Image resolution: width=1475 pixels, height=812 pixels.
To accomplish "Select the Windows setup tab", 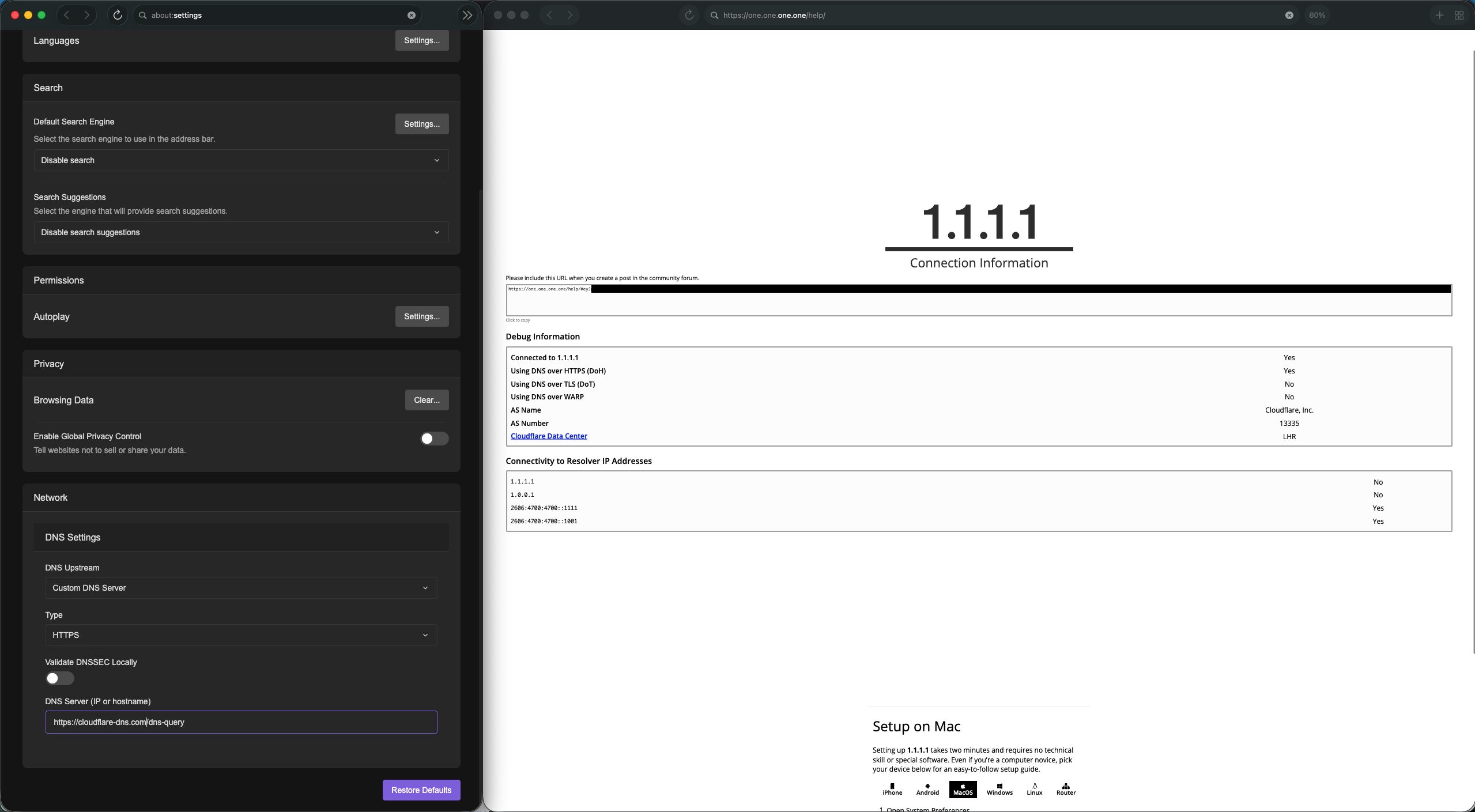I will point(999,789).
